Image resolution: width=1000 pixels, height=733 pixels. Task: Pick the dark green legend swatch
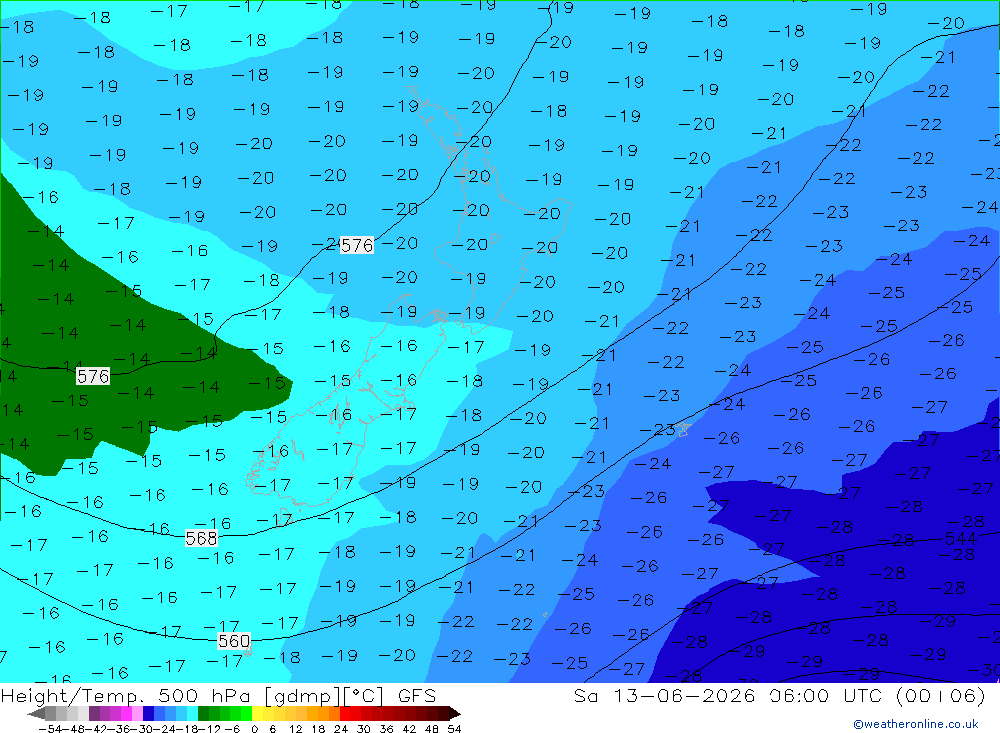click(203, 713)
